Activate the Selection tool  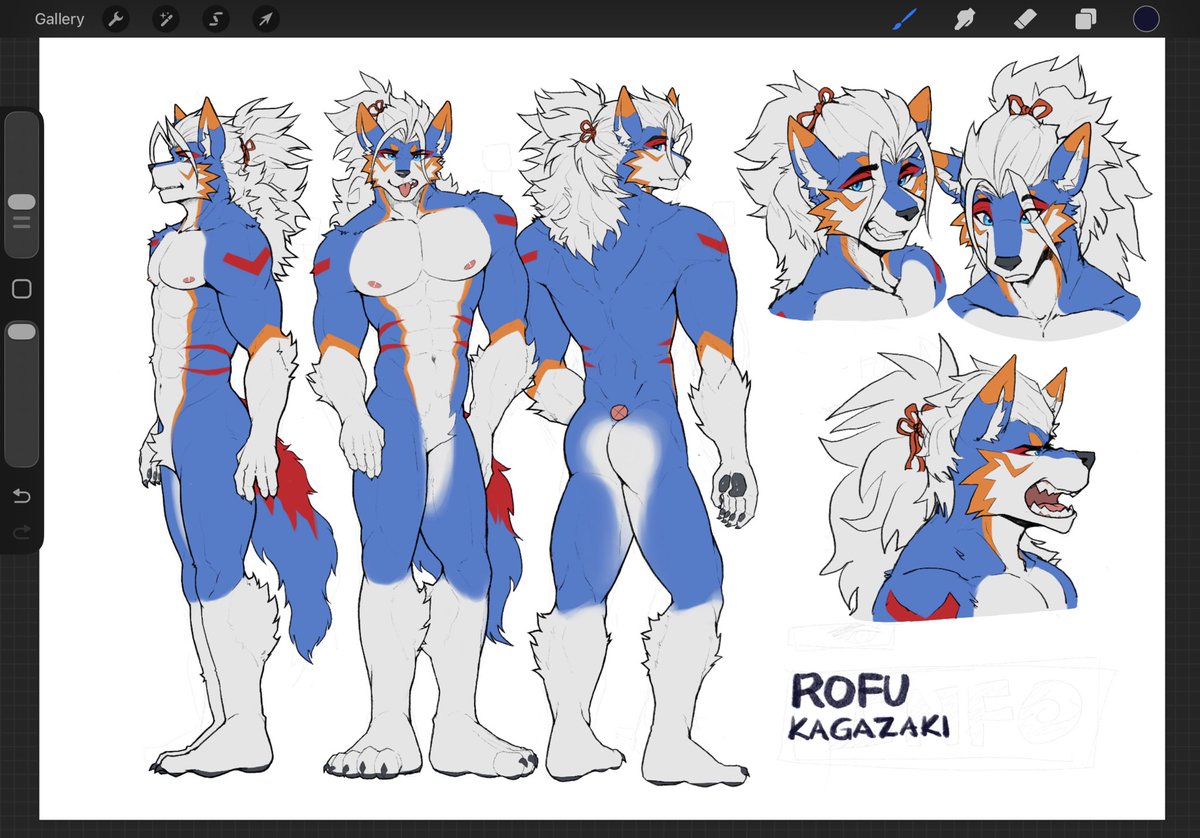216,18
